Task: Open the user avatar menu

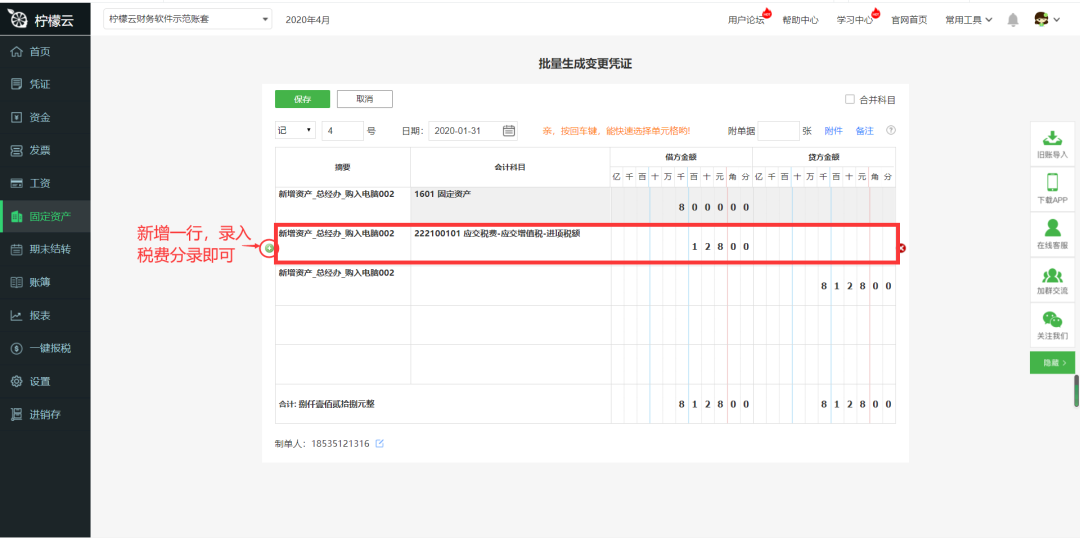Action: pos(1047,19)
